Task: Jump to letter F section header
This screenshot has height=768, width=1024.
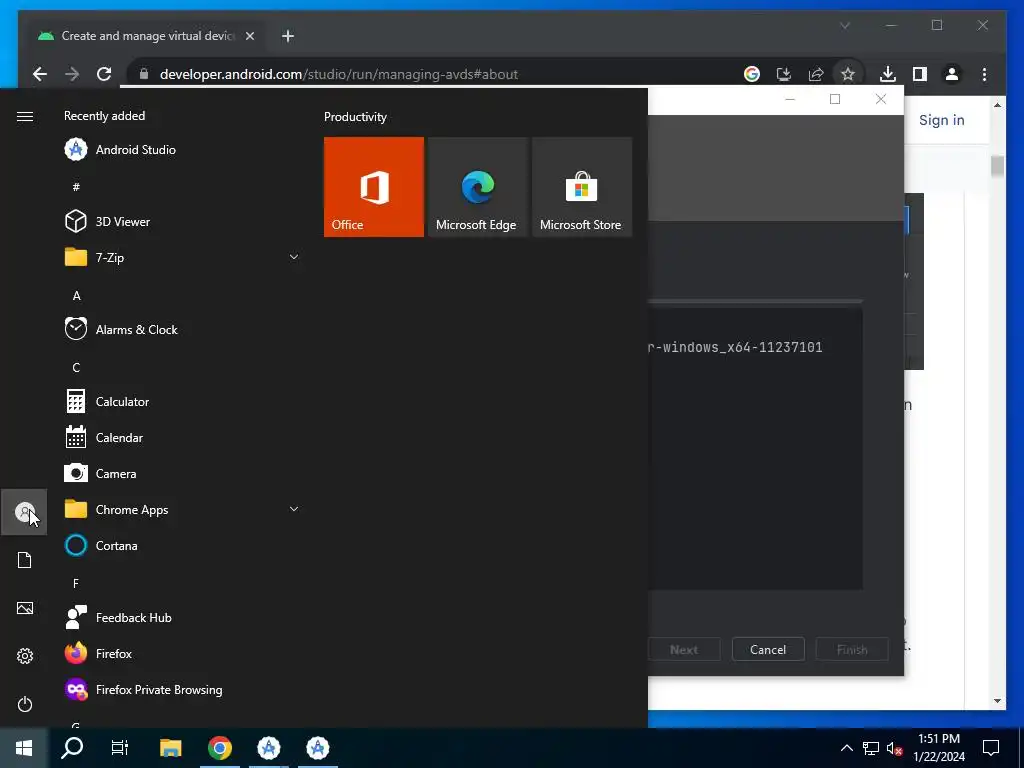Action: point(76,583)
